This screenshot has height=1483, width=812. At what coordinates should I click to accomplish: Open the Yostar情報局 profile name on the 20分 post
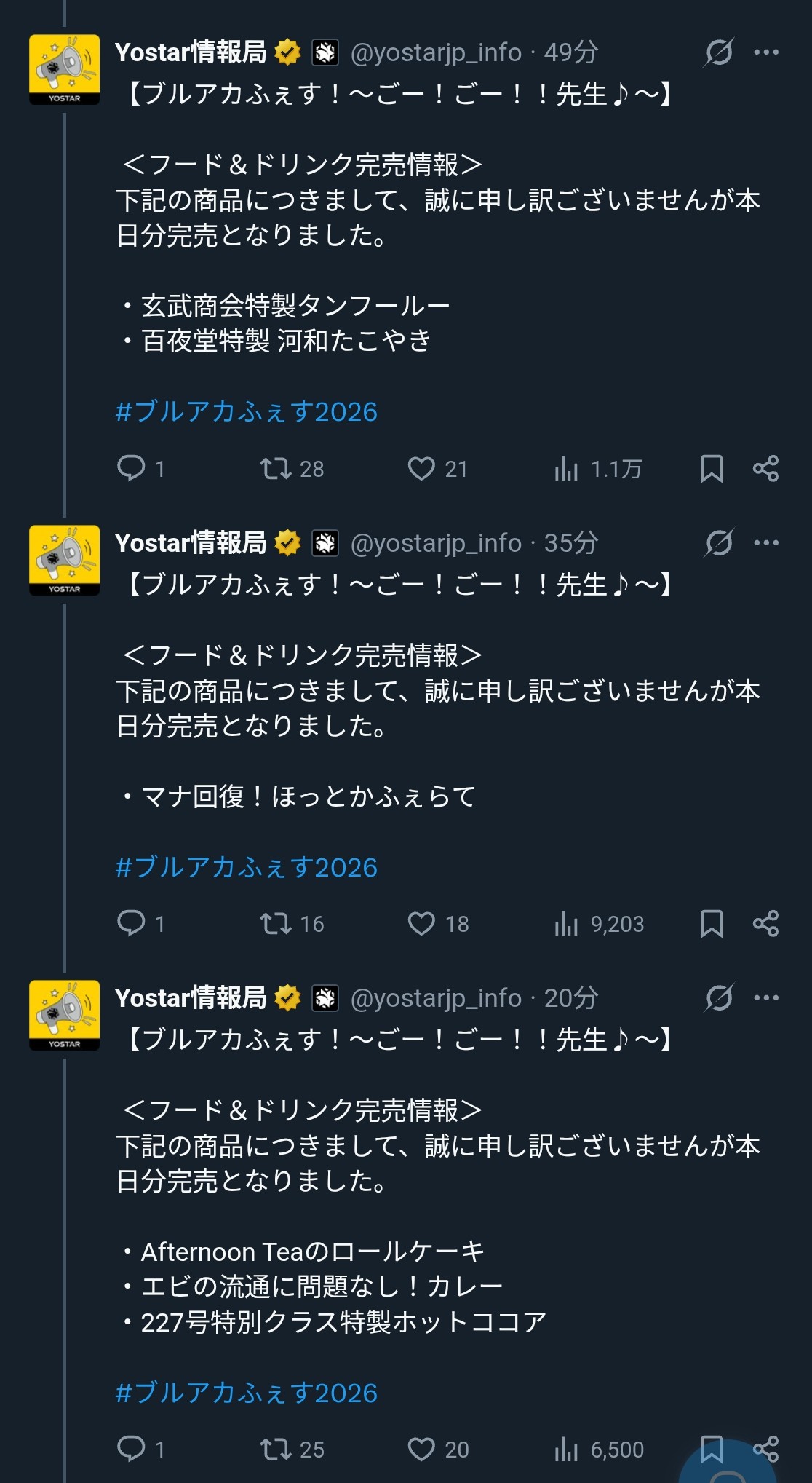[x=191, y=998]
